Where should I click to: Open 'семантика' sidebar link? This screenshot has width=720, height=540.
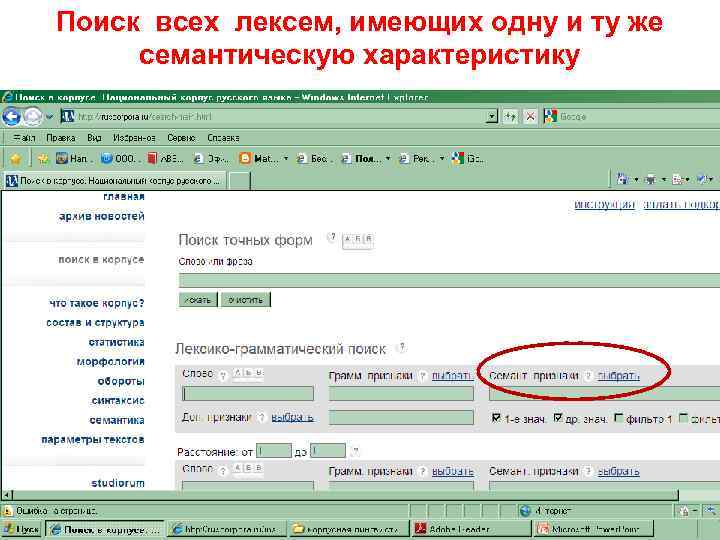117,420
